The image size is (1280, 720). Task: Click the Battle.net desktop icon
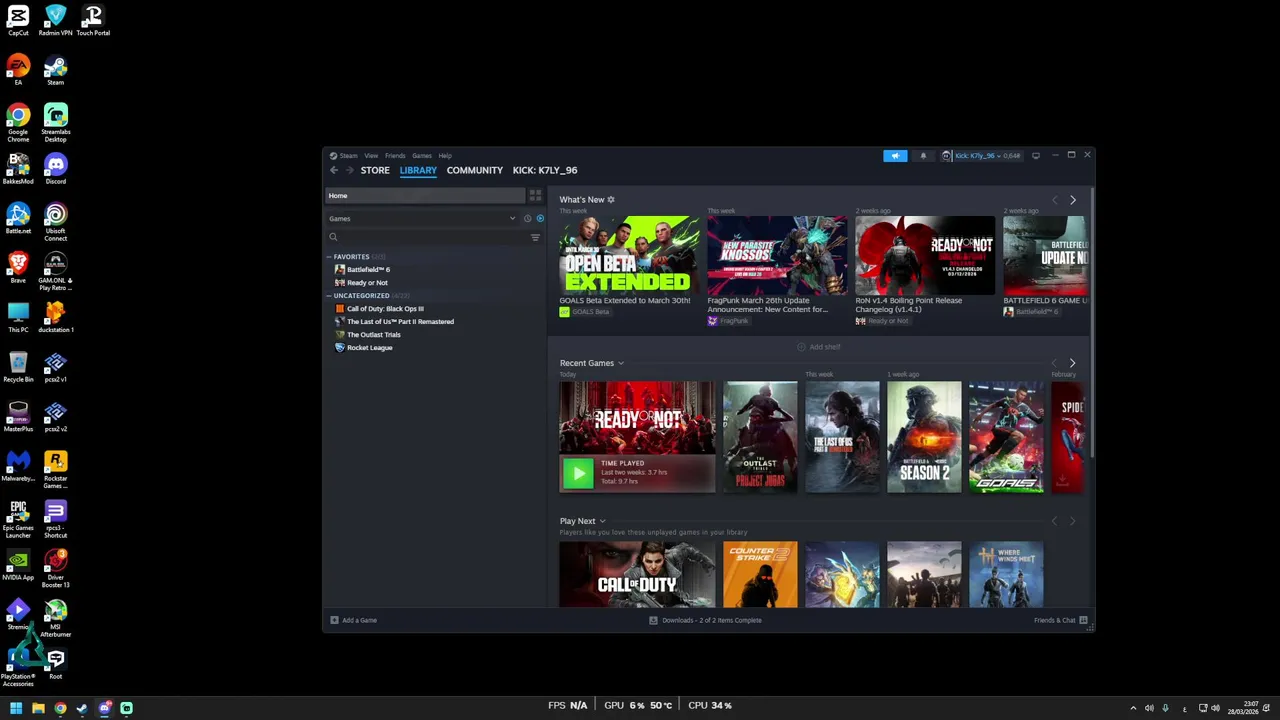coord(18,218)
